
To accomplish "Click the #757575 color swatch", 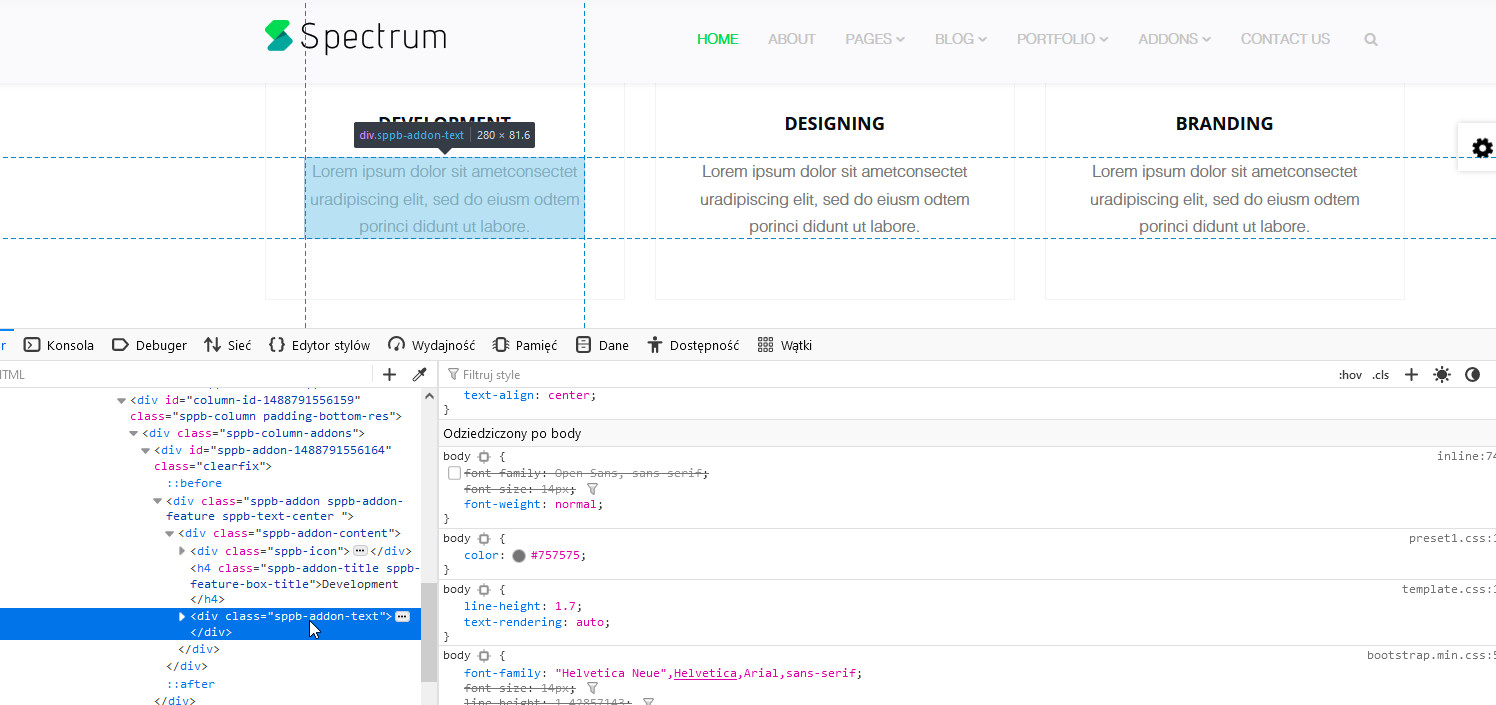I will pyautogui.click(x=518, y=556).
